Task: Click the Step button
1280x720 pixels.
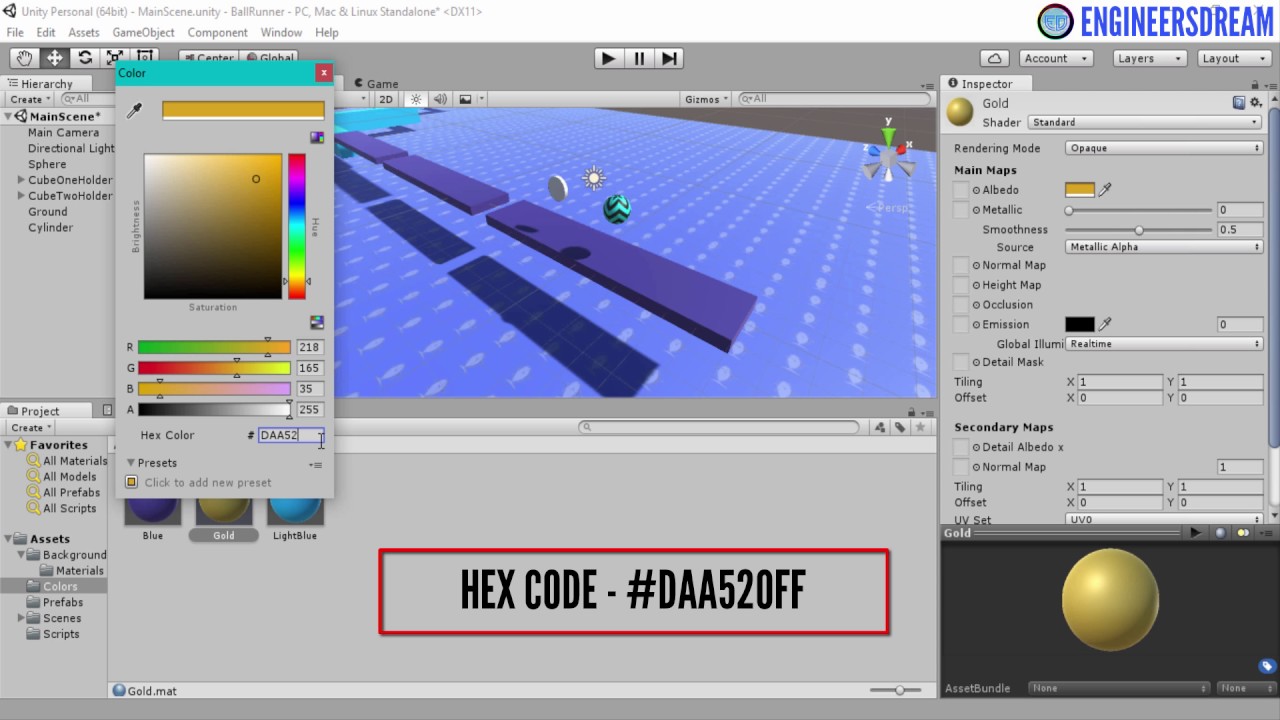Action: [x=670, y=58]
